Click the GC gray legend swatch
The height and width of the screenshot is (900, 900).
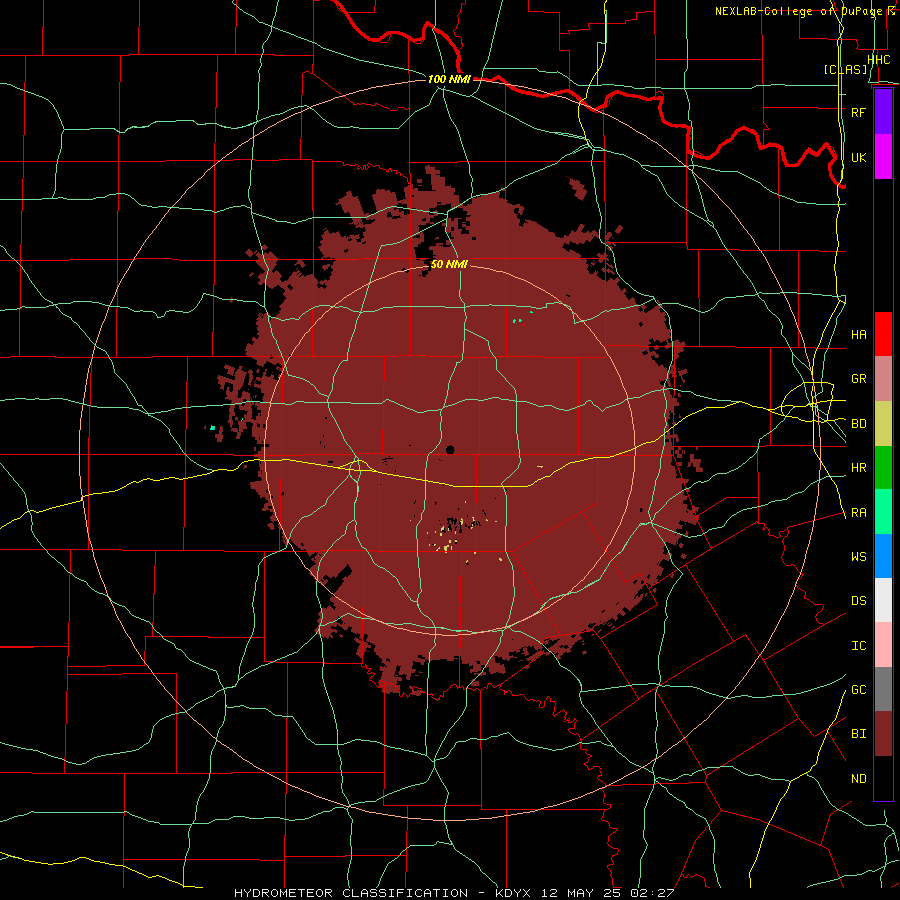(883, 689)
